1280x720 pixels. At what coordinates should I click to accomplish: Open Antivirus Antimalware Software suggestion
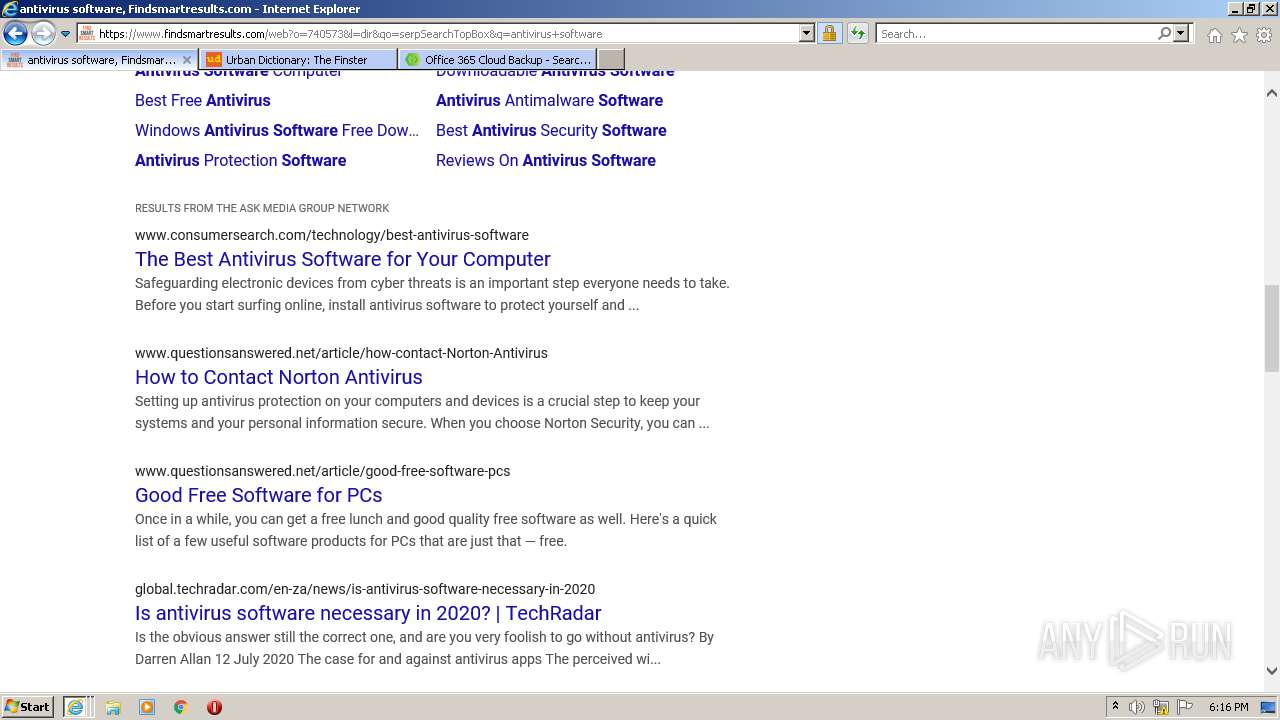[549, 100]
